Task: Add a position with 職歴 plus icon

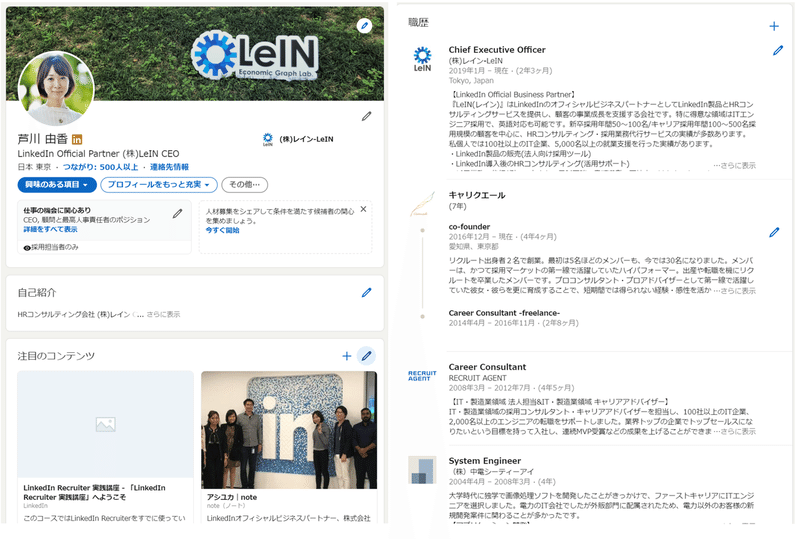Action: click(x=774, y=26)
